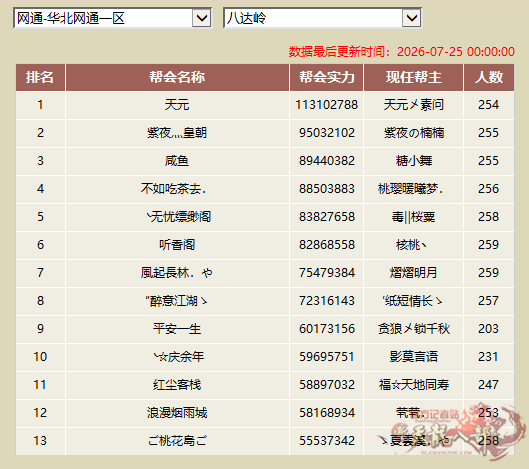This screenshot has height=469, width=529.
Task: Expand the 八达岭 server dropdown arrow
Action: pos(412,18)
